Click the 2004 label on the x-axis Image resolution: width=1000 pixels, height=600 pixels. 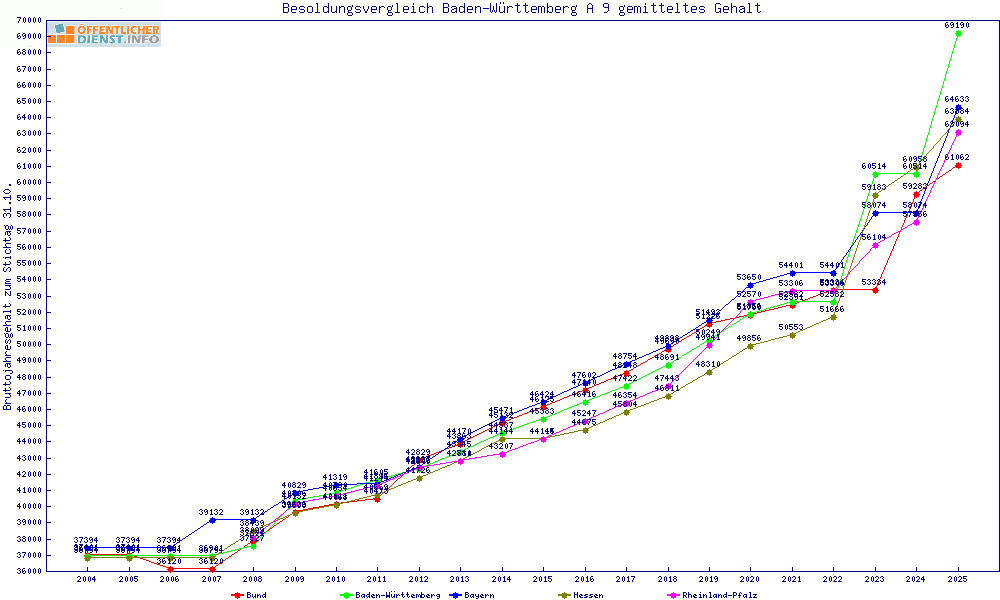pyautogui.click(x=87, y=579)
